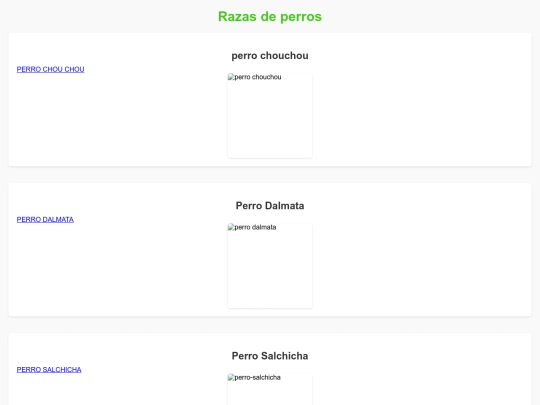Viewport: 540px width, 405px height.
Task: Open the PERRO CHOU CHOU link
Action: tap(50, 69)
